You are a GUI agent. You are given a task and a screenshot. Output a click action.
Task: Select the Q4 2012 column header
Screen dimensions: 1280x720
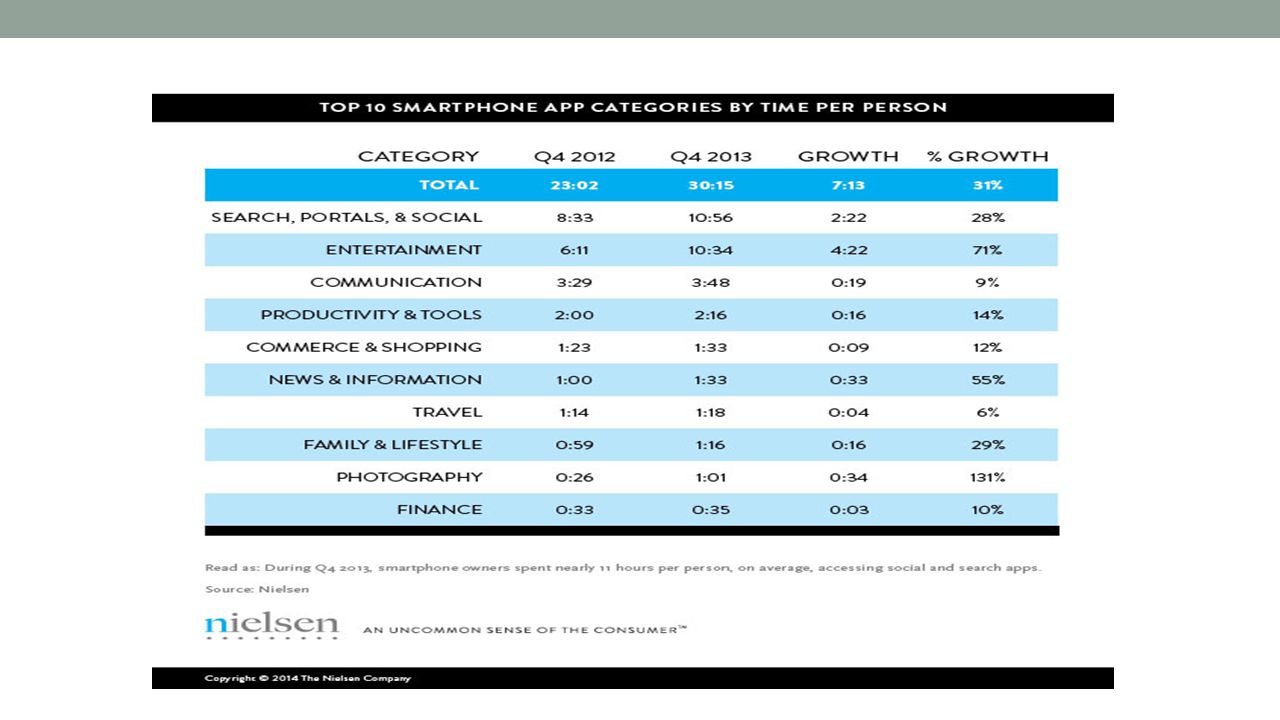point(575,156)
